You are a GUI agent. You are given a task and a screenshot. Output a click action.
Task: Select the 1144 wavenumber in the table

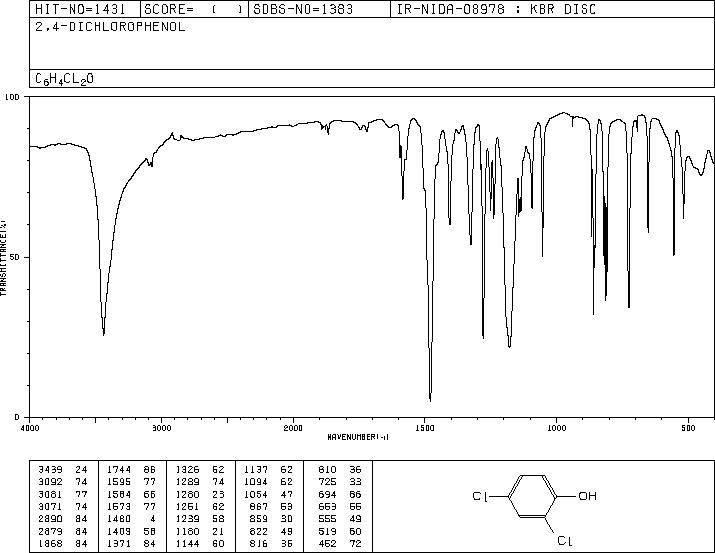187,543
